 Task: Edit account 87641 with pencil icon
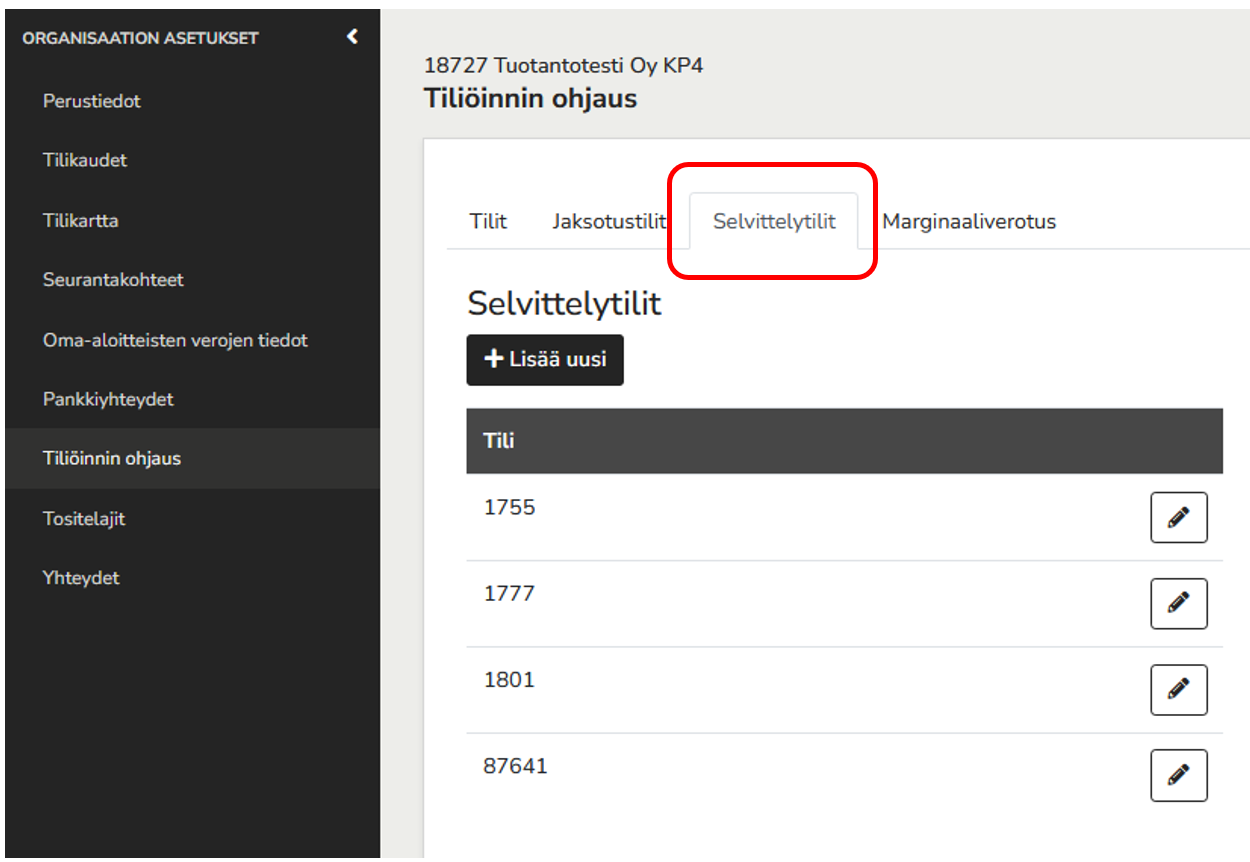tap(1179, 775)
